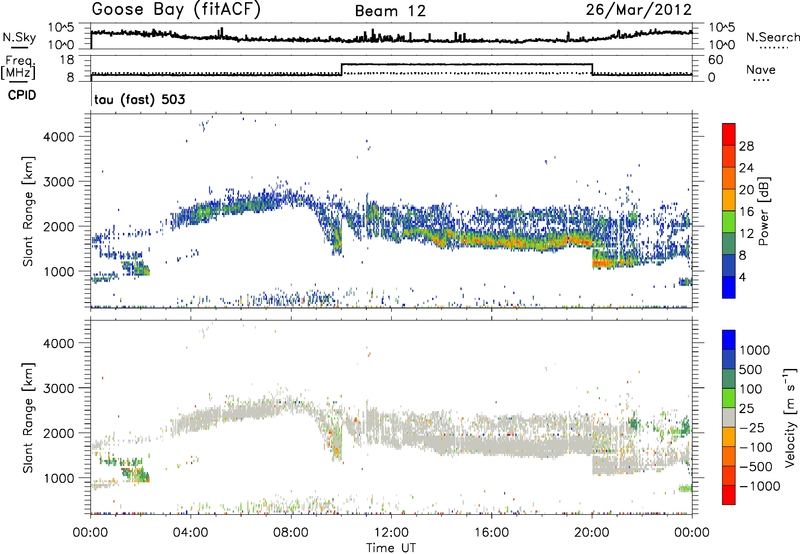This screenshot has height=554, width=800.
Task: Click the 'tau (fast) 503' text
Action: [x=140, y=99]
